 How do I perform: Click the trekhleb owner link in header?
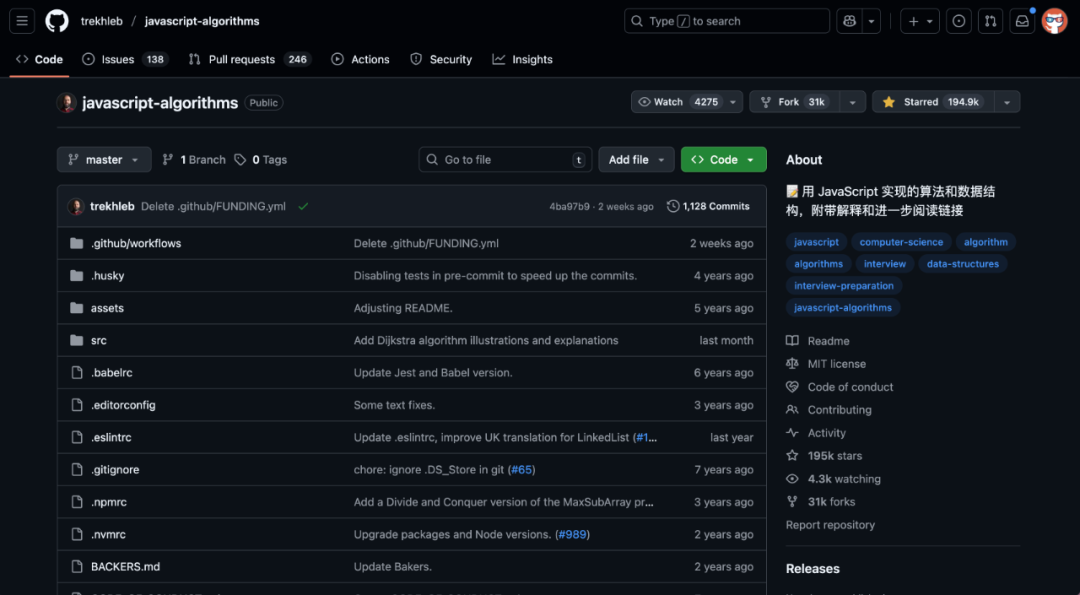coord(101,21)
